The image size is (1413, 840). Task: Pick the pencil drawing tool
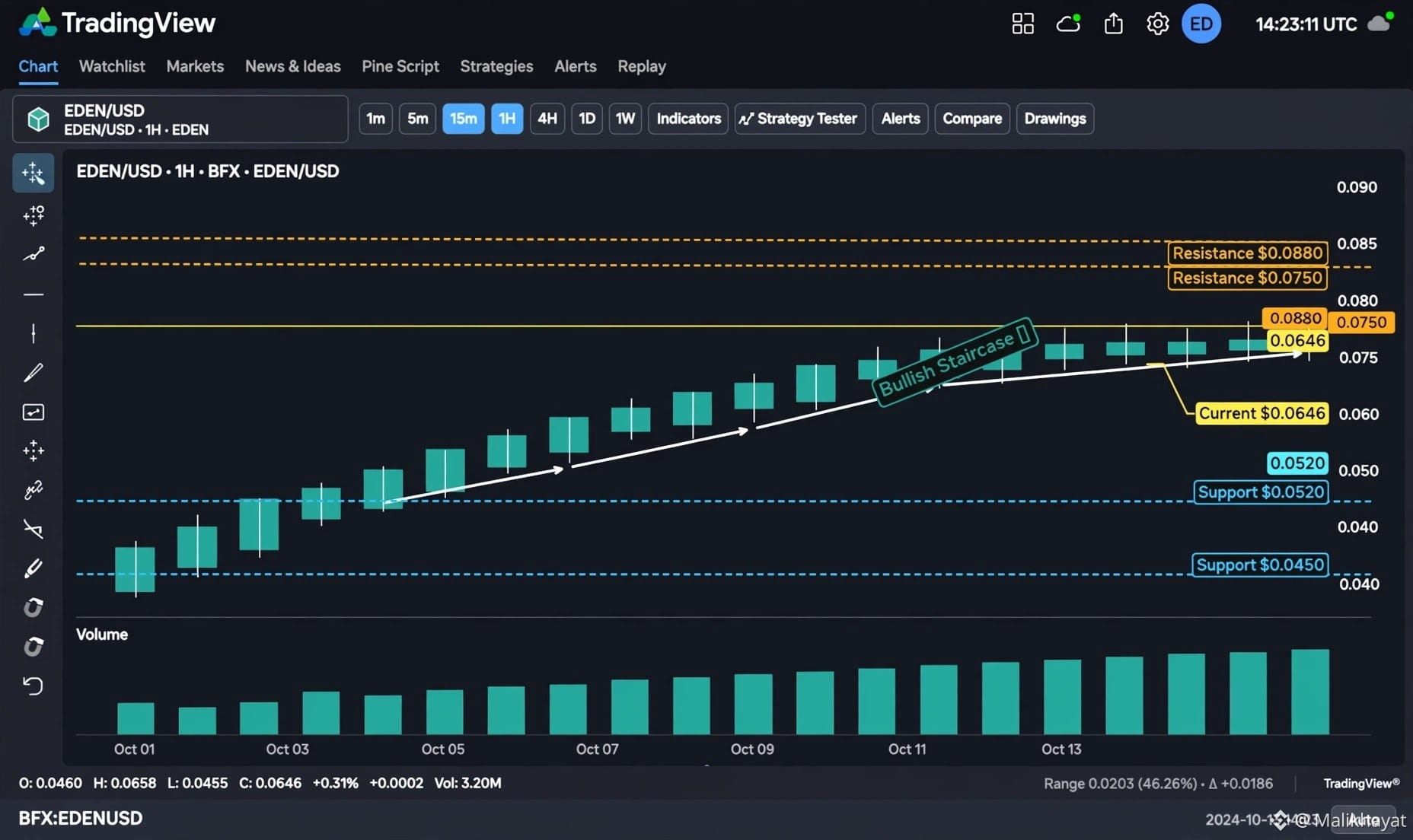[x=33, y=373]
